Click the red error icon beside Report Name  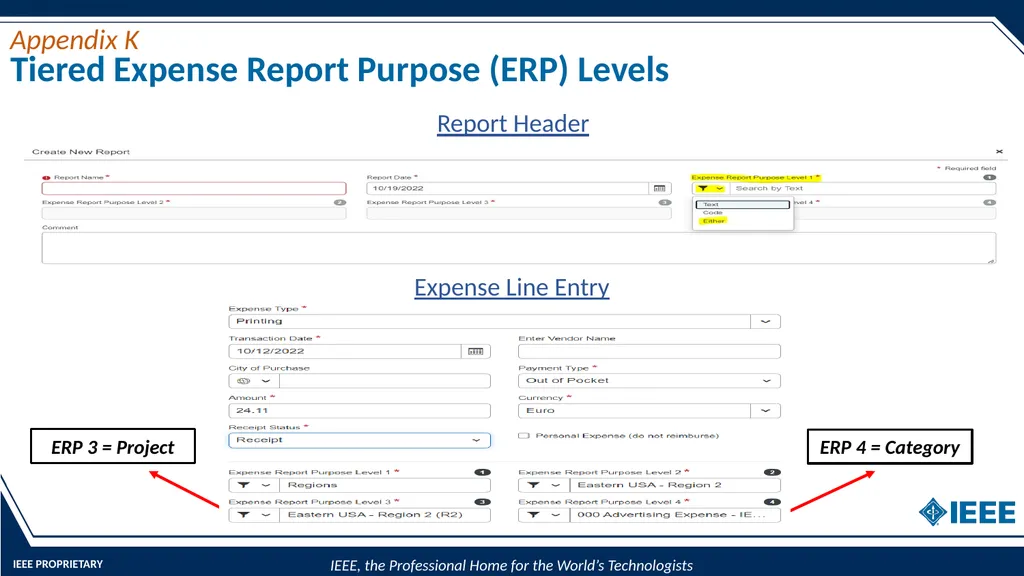pos(46,178)
